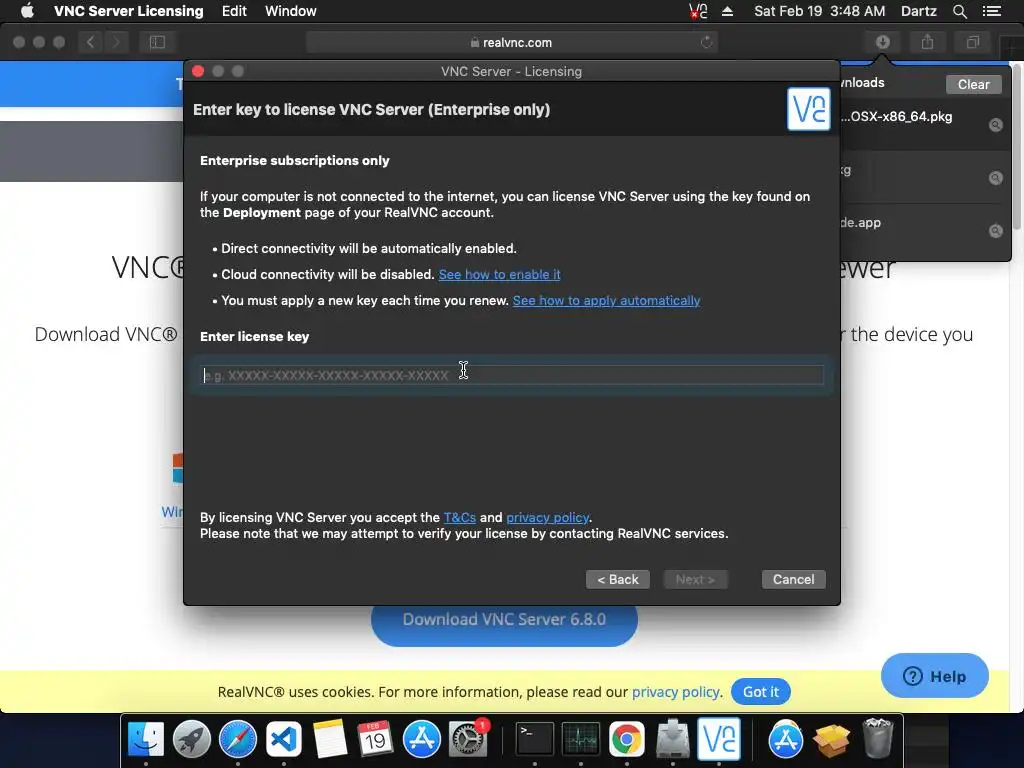Show Safari tab overview button
Viewport: 1024px width, 768px height.
[973, 42]
